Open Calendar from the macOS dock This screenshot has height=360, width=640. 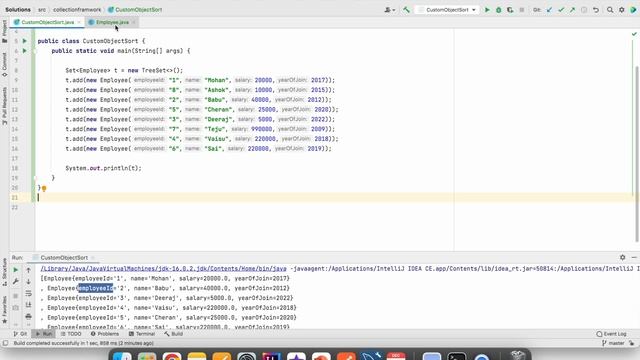tap(396, 357)
